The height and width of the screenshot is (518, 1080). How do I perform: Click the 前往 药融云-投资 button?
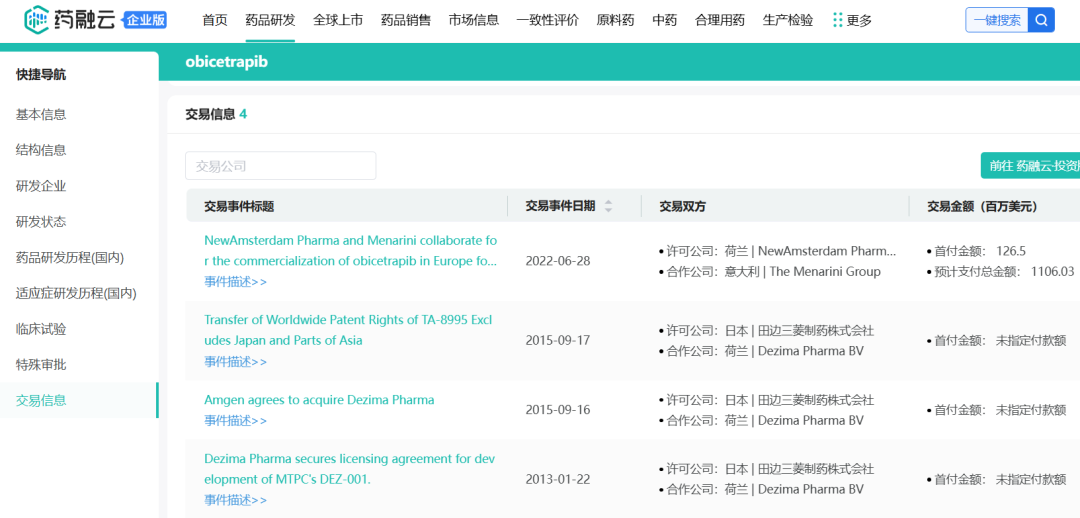click(1033, 166)
